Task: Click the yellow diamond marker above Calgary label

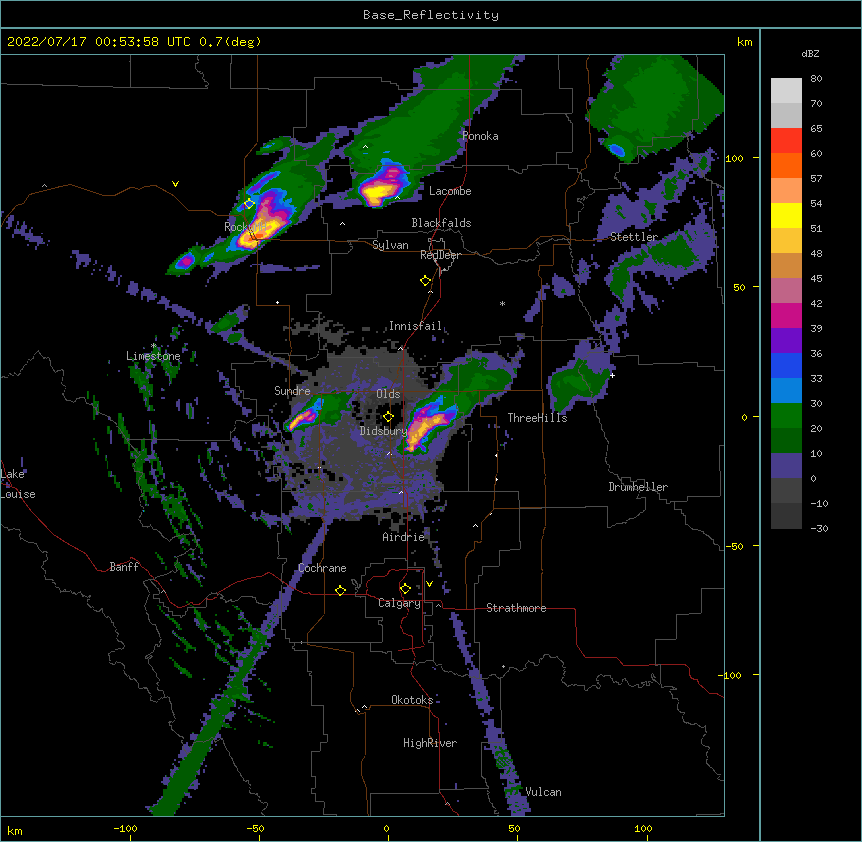Action: [405, 589]
